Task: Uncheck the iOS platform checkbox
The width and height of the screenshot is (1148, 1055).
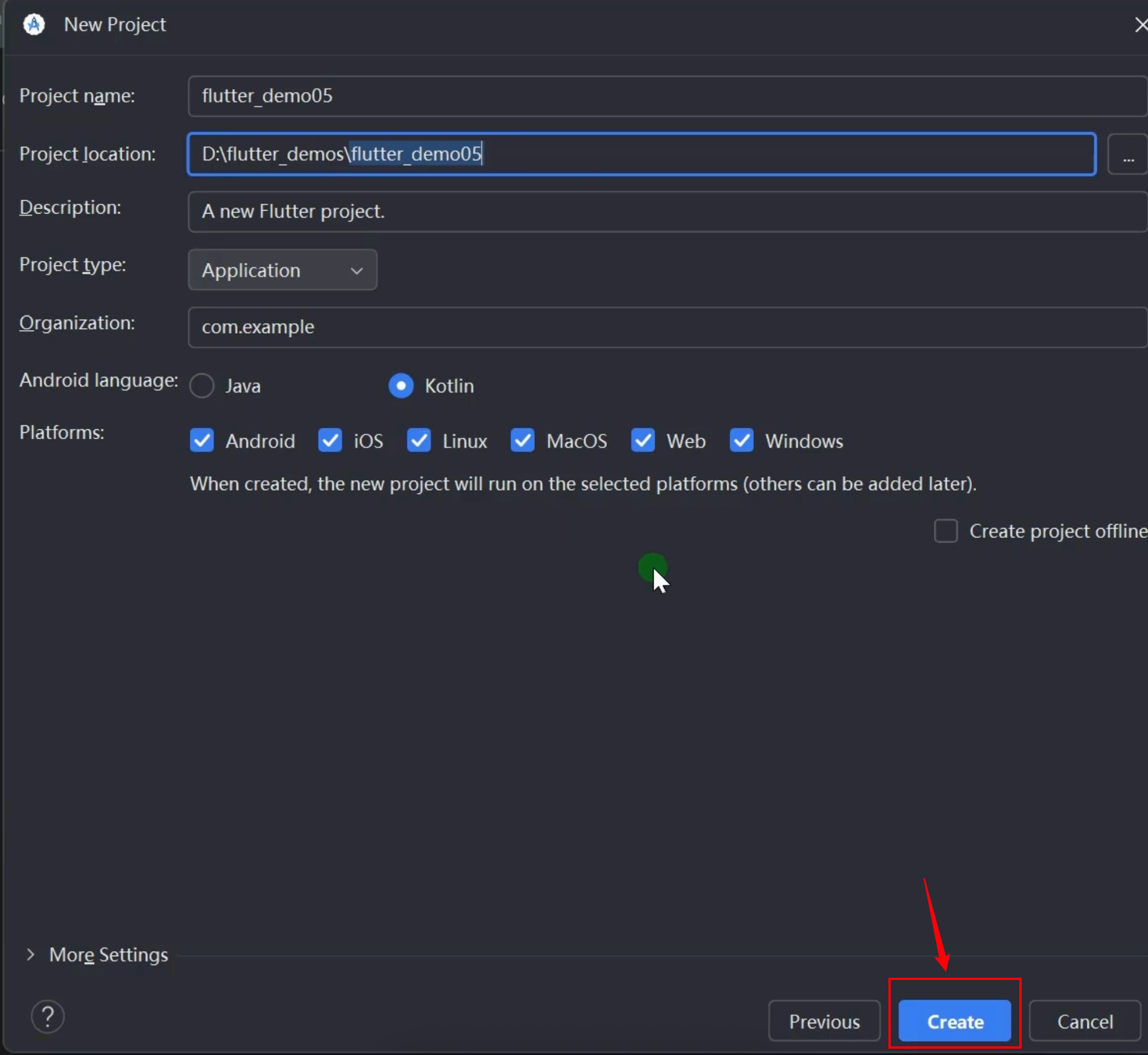Action: click(330, 440)
